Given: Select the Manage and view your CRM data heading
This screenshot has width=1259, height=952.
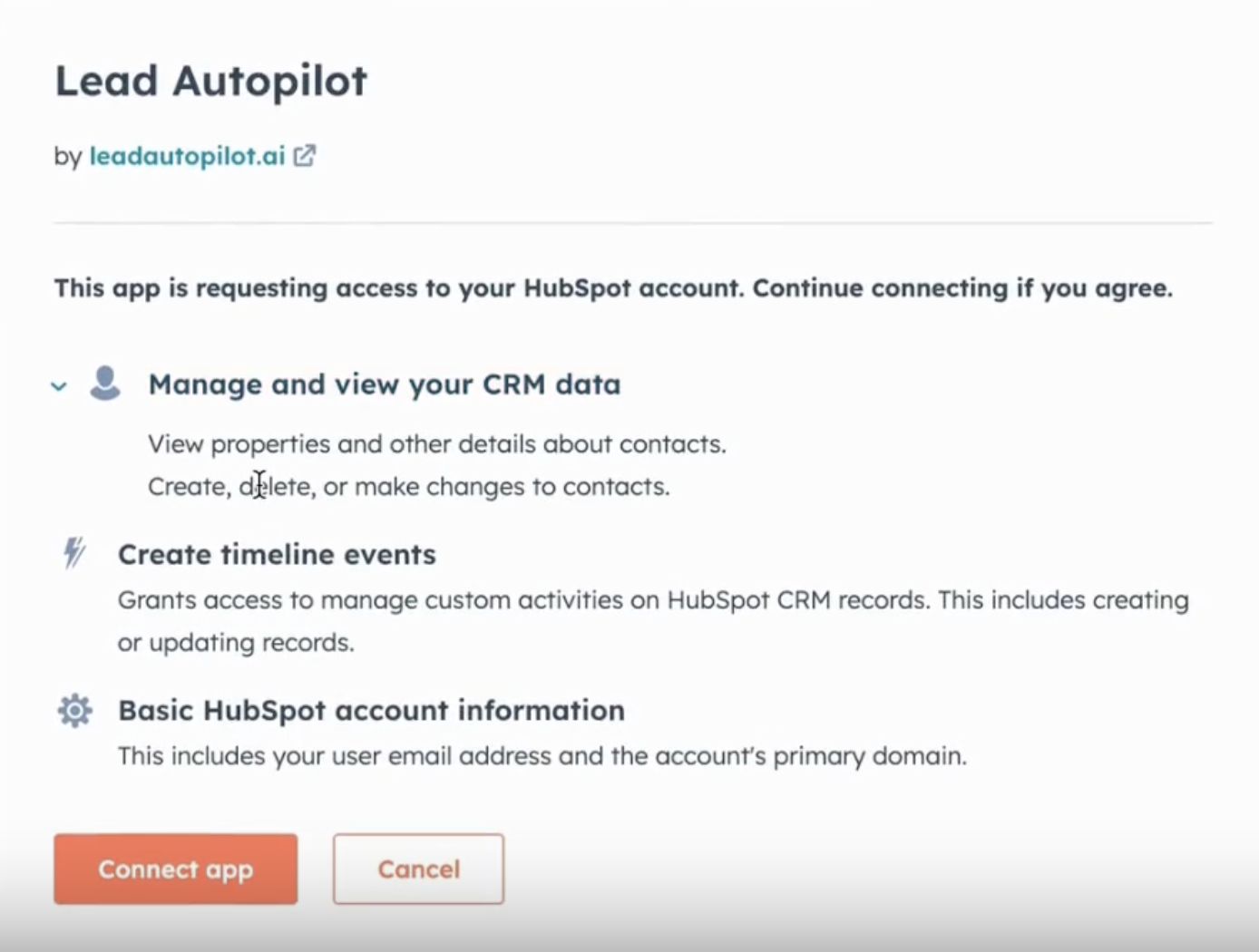Looking at the screenshot, I should click(x=385, y=384).
